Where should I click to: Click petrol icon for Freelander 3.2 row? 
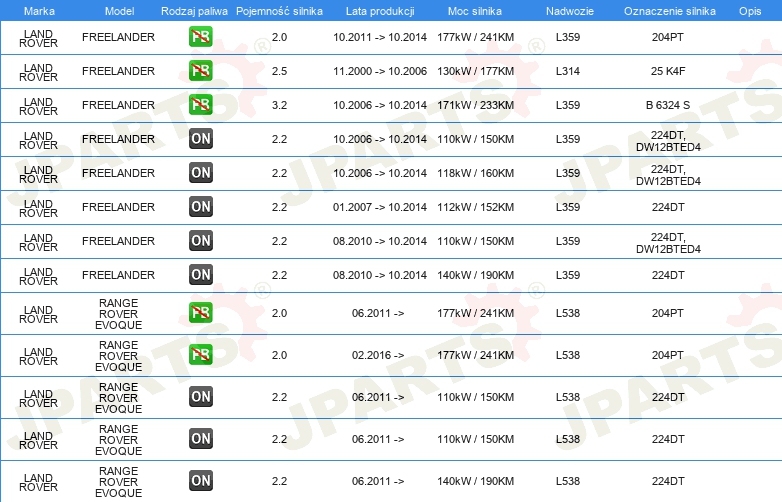[200, 105]
